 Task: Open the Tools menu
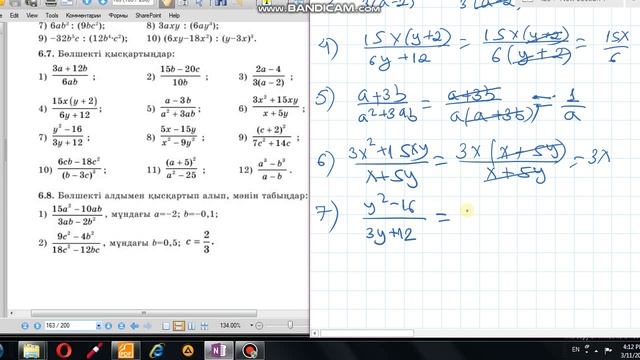[x=52, y=16]
